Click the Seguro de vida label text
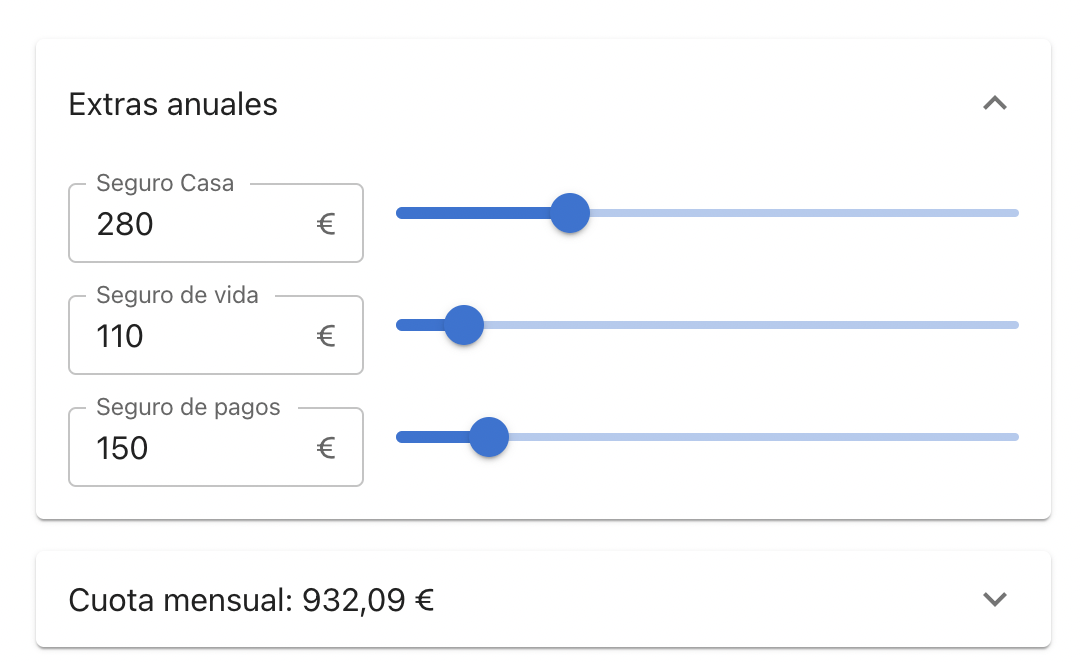The image size is (1080, 662). (x=177, y=295)
